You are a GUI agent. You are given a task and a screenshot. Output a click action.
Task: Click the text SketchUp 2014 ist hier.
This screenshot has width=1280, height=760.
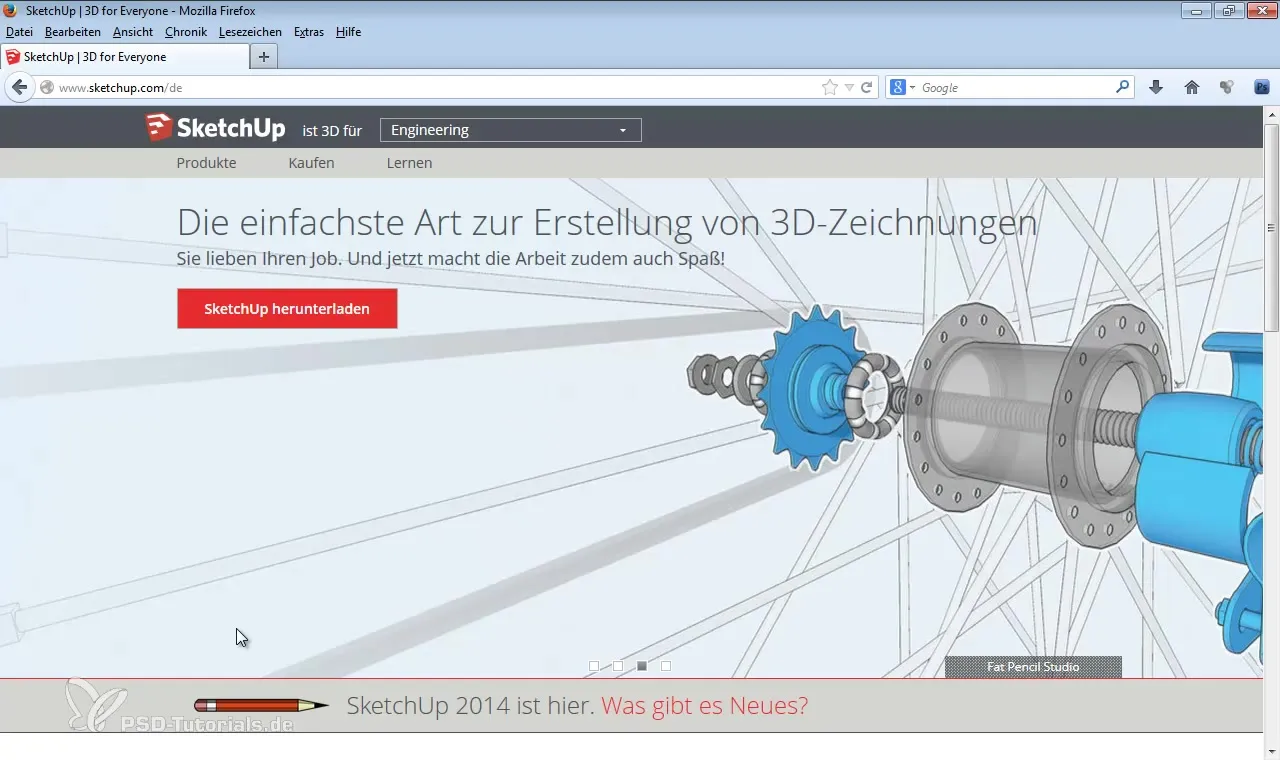(x=471, y=706)
